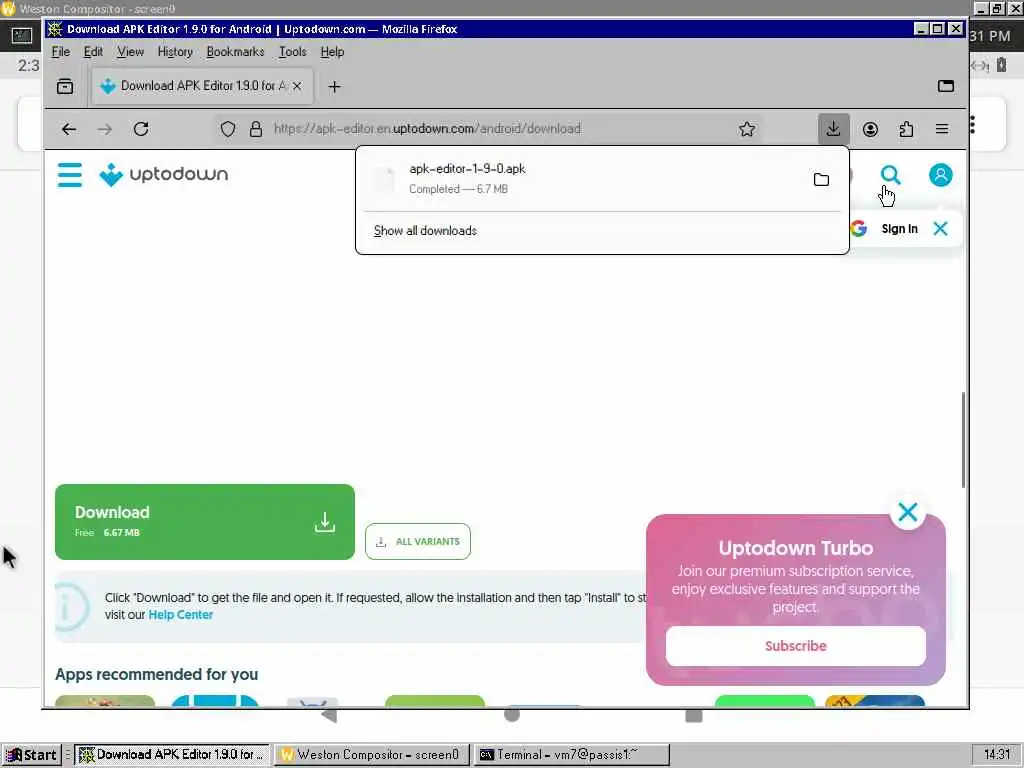Click the Firefox taskbar item

click(x=171, y=755)
